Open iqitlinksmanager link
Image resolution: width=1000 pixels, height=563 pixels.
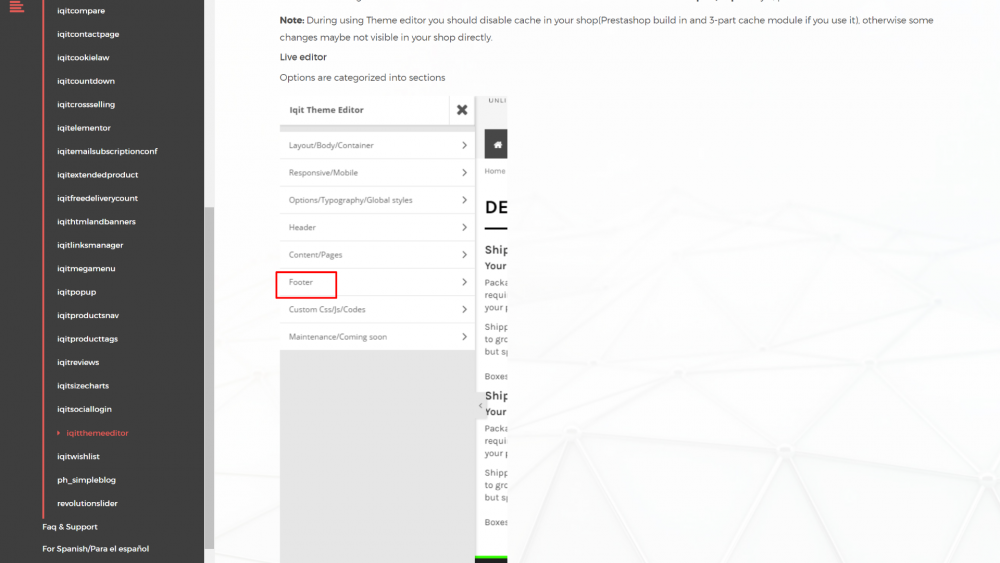90,245
